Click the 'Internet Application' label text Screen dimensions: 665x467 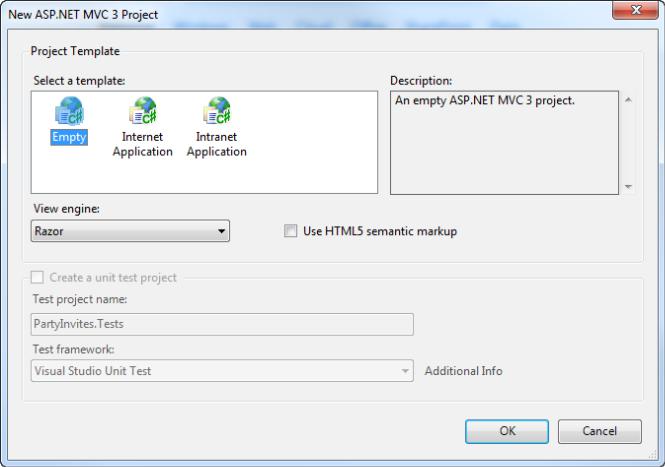[142, 144]
